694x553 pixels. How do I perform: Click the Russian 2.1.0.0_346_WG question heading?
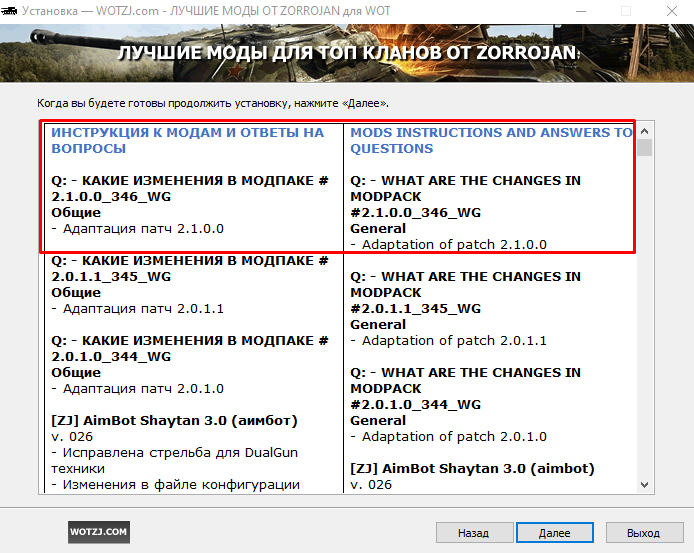(190, 188)
